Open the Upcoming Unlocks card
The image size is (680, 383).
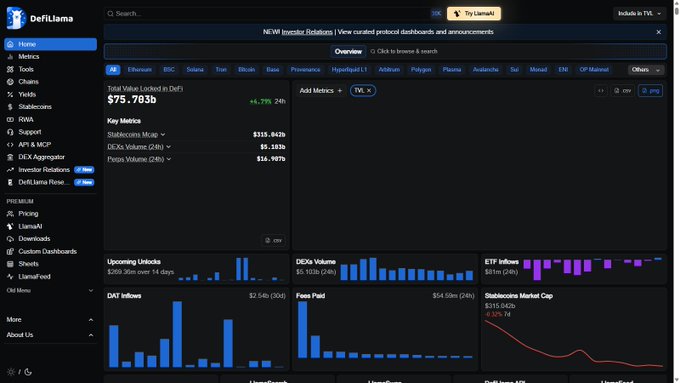tap(196, 268)
